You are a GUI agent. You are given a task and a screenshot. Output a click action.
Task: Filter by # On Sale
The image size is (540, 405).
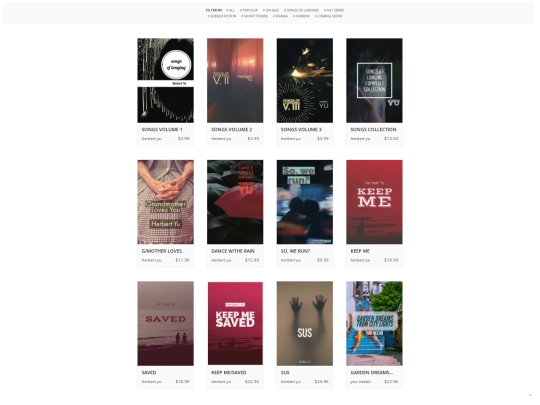[271, 10]
